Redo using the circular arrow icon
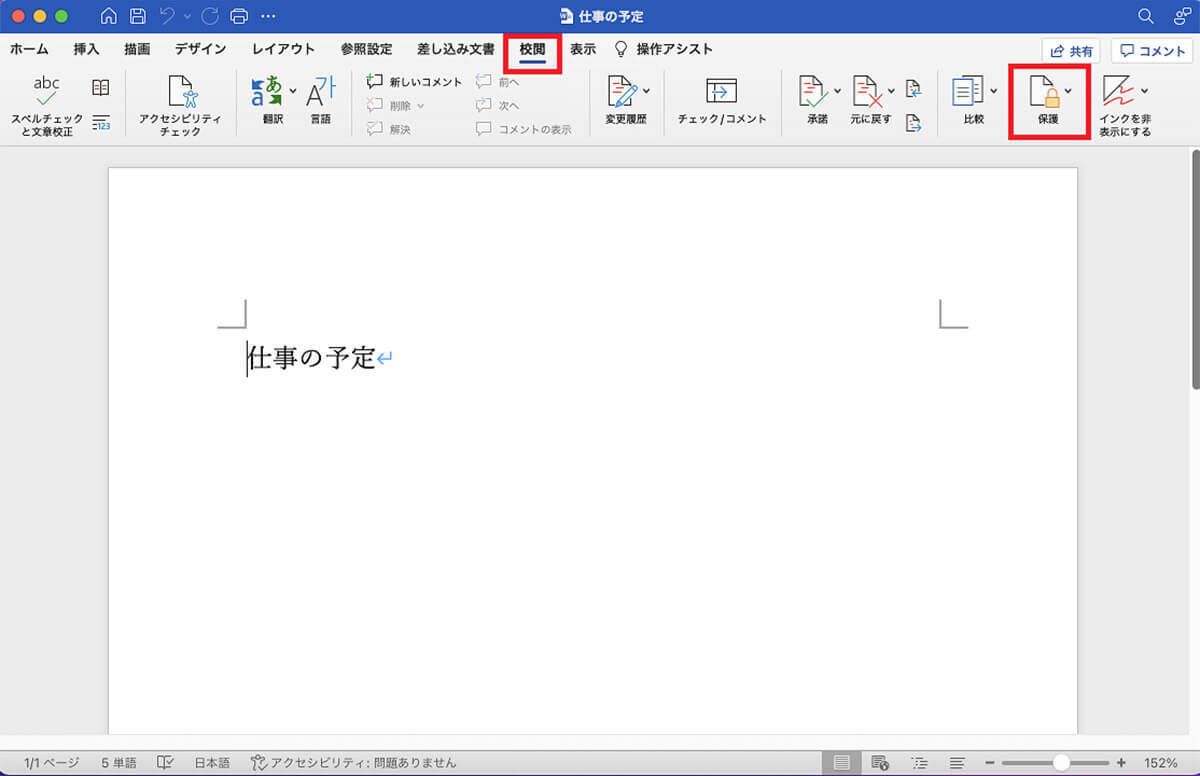This screenshot has width=1200, height=776. coord(210,16)
